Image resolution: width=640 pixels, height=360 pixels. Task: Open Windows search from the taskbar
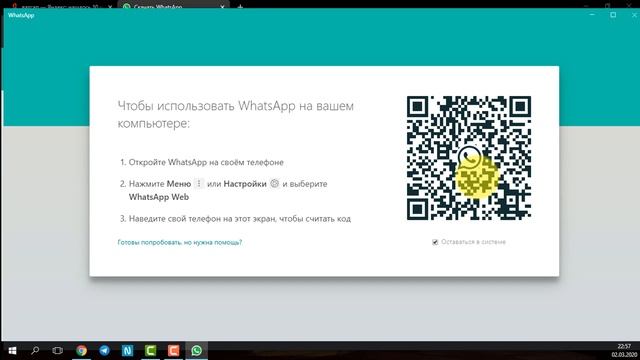35,351
